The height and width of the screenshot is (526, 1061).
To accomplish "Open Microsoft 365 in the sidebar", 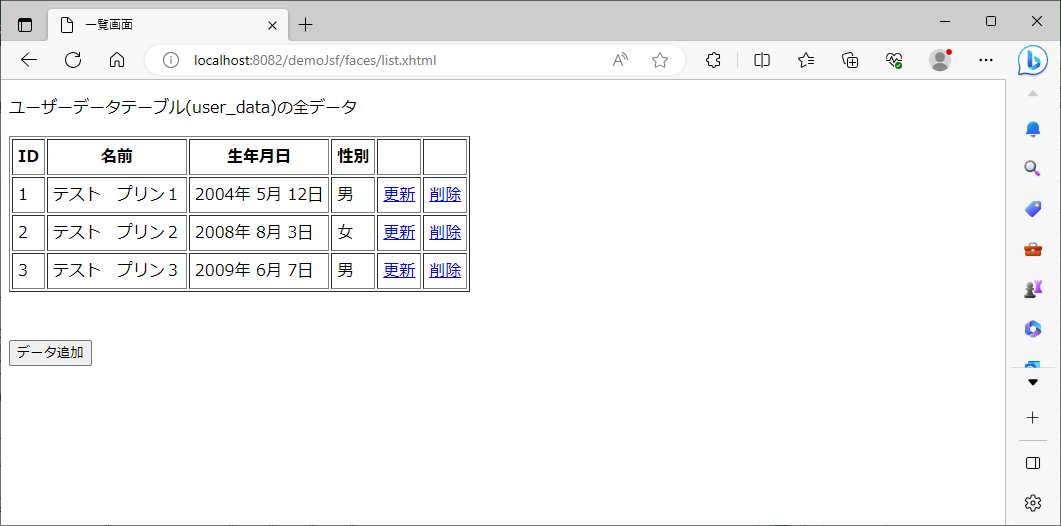I will tap(1033, 329).
